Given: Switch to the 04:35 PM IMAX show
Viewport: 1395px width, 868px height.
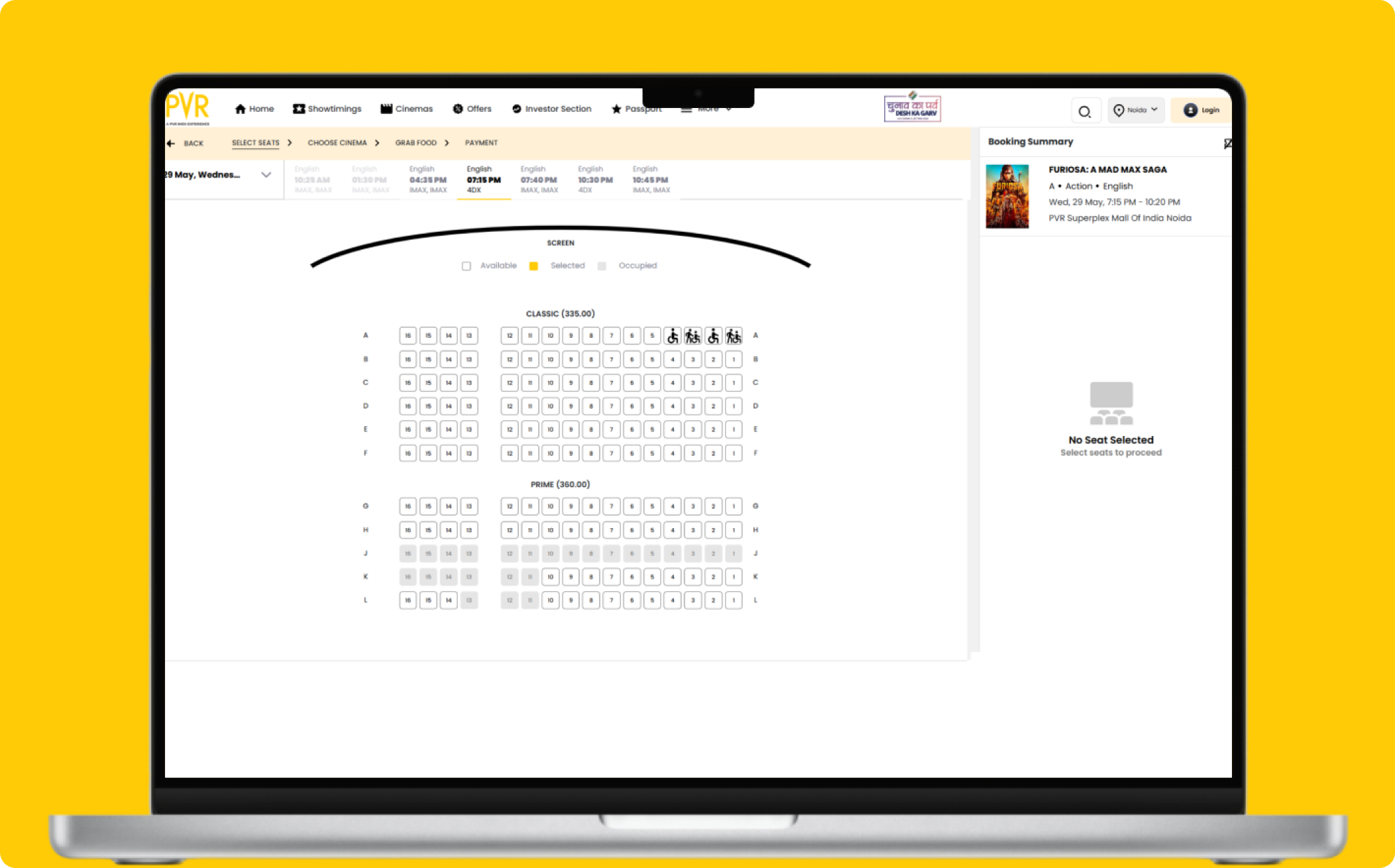Looking at the screenshot, I should point(428,179).
